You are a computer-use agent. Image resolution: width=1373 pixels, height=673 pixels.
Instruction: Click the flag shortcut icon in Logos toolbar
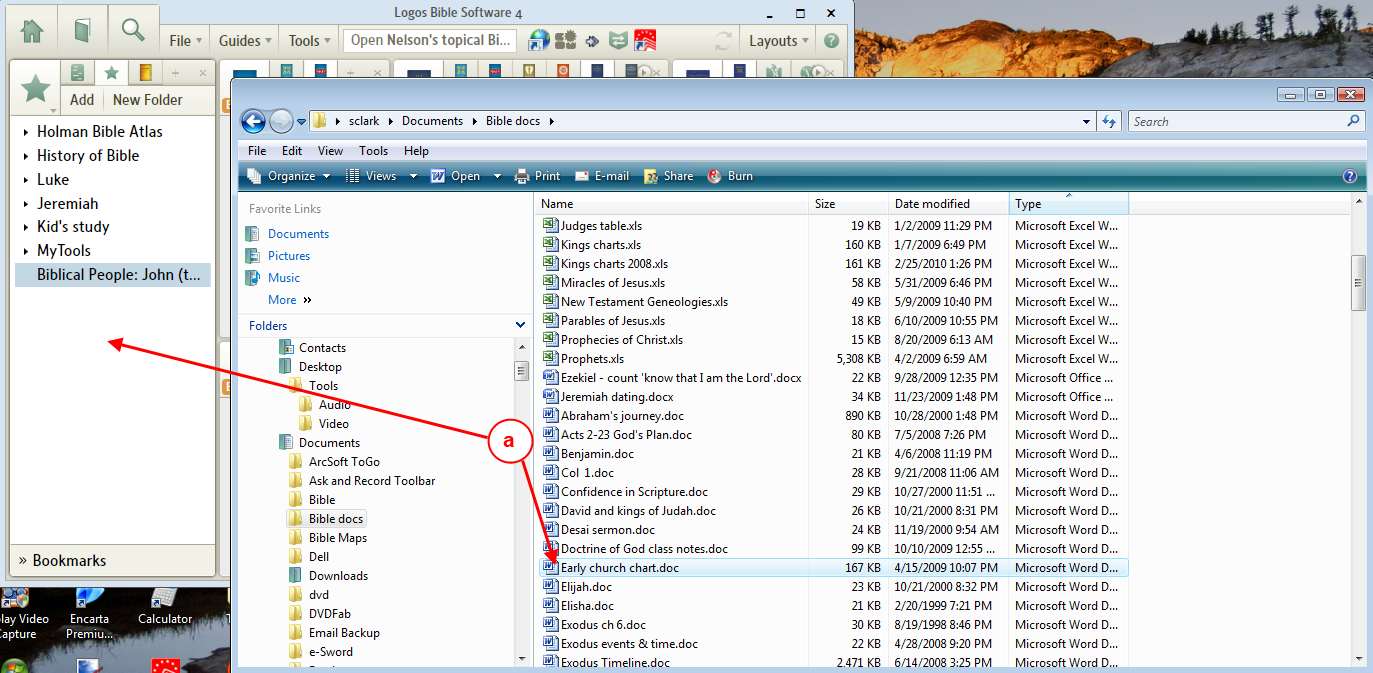click(x=645, y=41)
